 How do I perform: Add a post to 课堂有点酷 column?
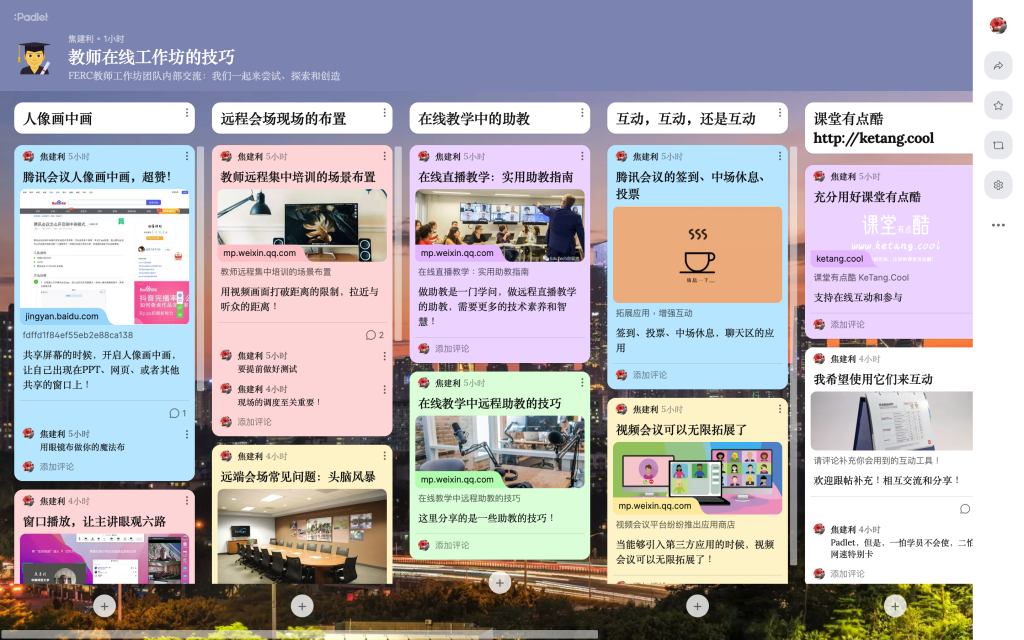pyautogui.click(x=895, y=606)
